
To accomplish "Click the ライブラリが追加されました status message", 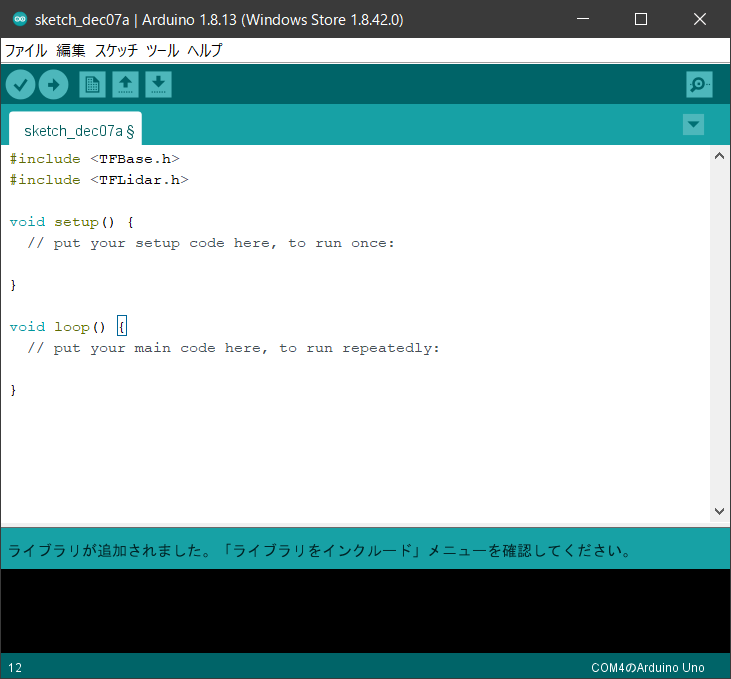I will [x=320, y=550].
